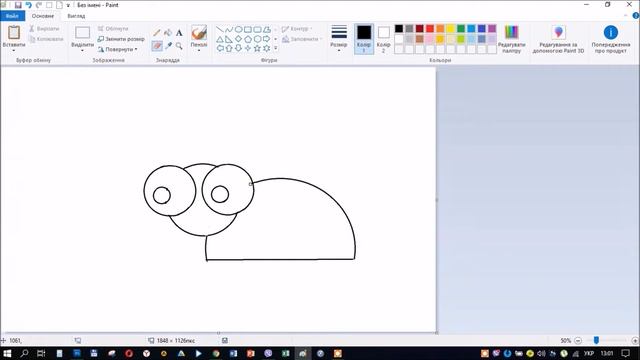The height and width of the screenshot is (360, 640).
Task: Expand the shapes gallery more arrow
Action: pos(276,48)
